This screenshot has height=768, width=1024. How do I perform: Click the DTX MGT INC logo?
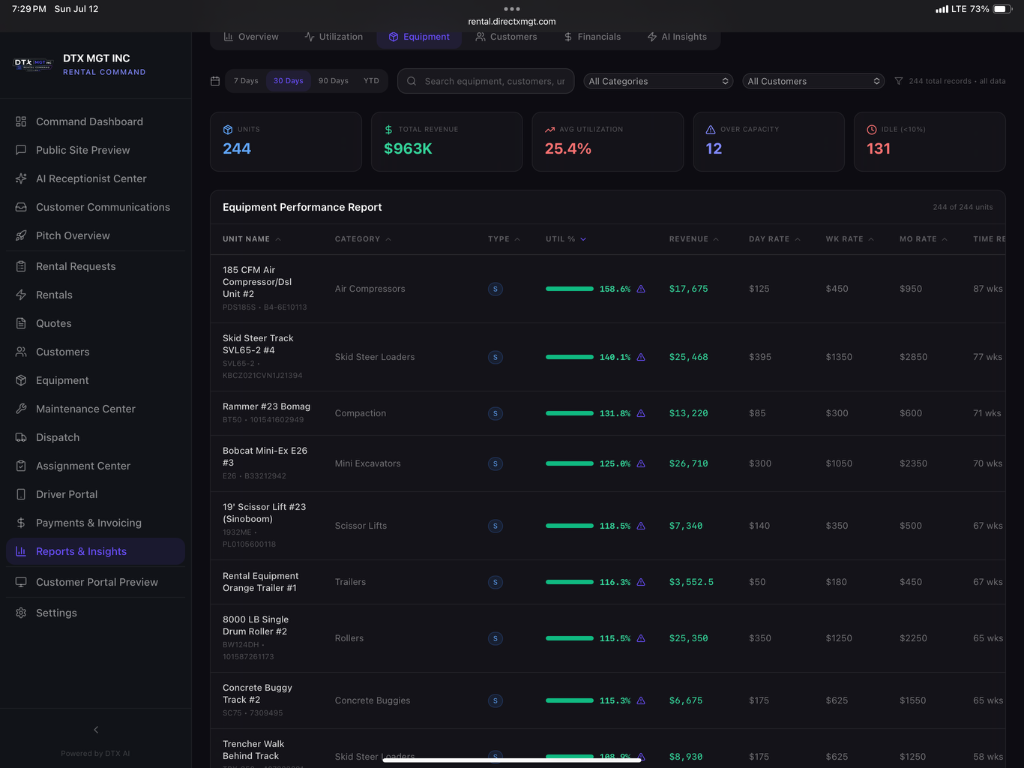click(x=33, y=64)
